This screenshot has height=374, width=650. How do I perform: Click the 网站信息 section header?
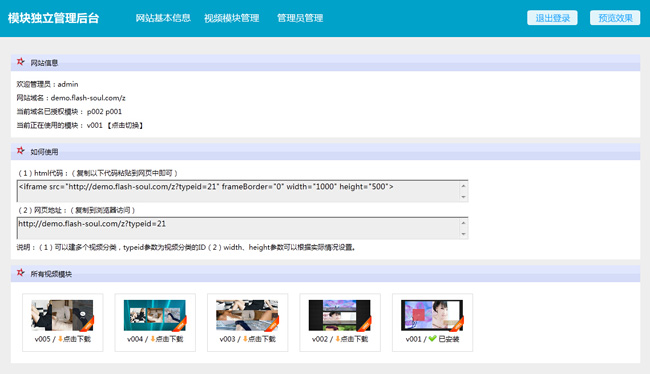point(325,63)
